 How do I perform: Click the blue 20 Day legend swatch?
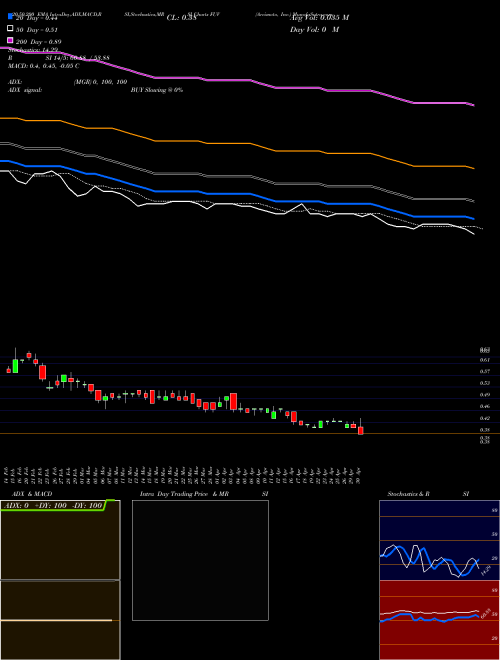point(10,16)
